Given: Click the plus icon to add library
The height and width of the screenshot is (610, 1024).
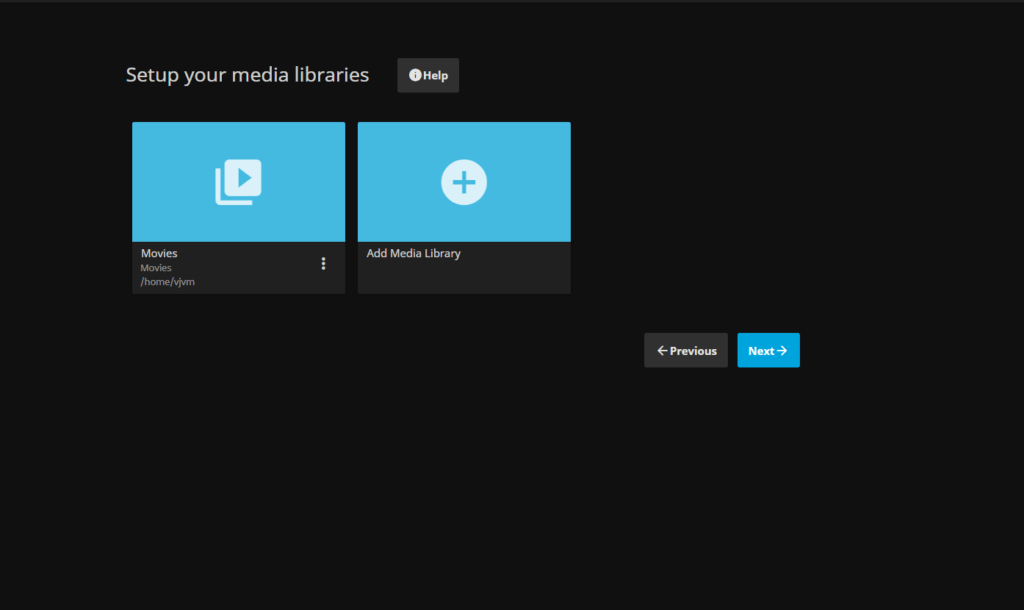Looking at the screenshot, I should pos(464,182).
